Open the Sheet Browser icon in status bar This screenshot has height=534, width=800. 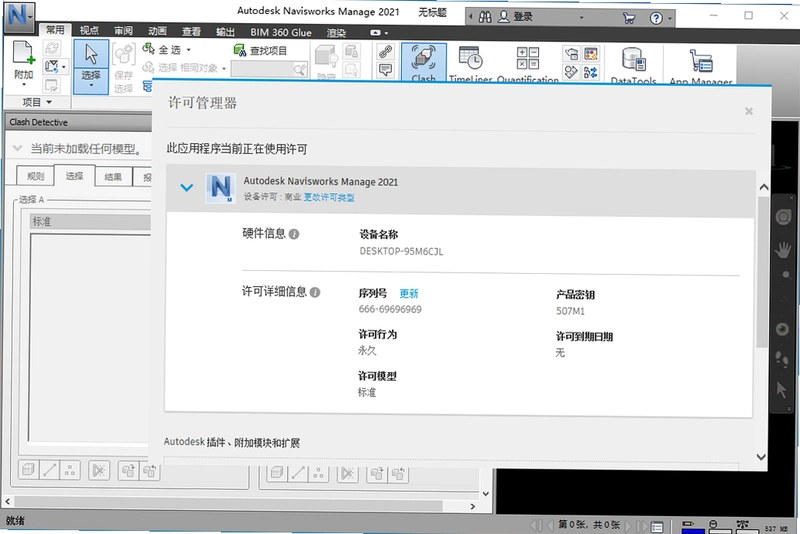[x=657, y=526]
